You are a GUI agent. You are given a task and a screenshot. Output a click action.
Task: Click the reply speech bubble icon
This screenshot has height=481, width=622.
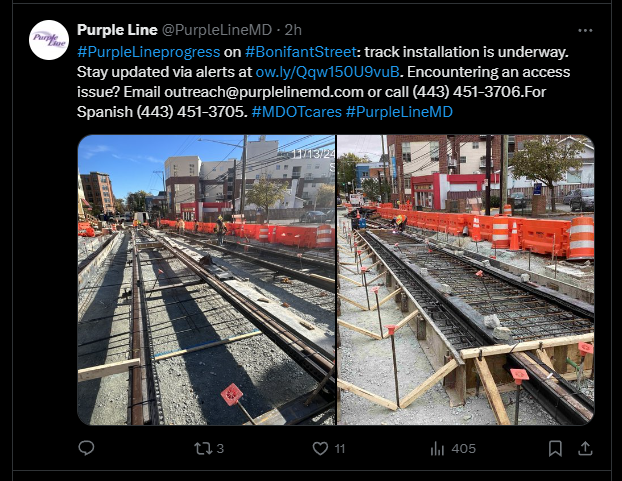(86, 448)
